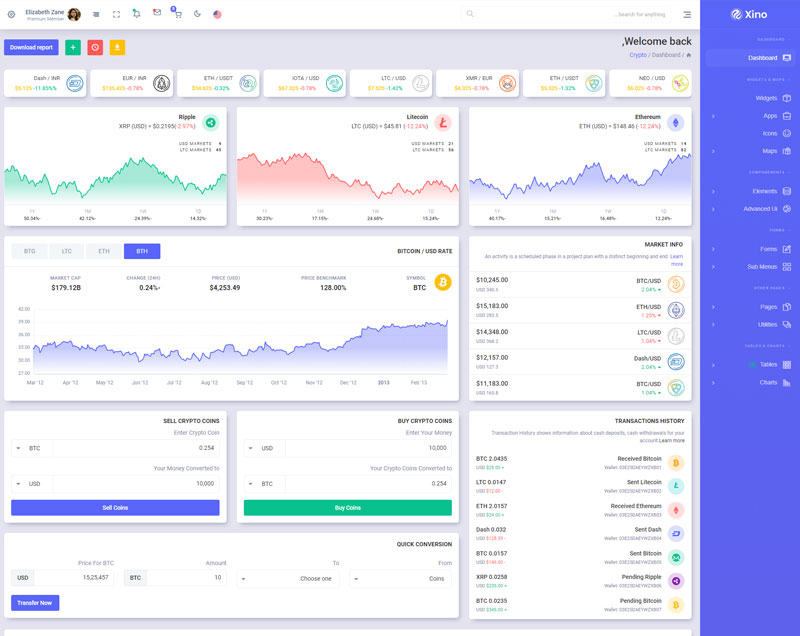Open the settings gear icon
The height and width of the screenshot is (636, 800).
pos(11,14)
